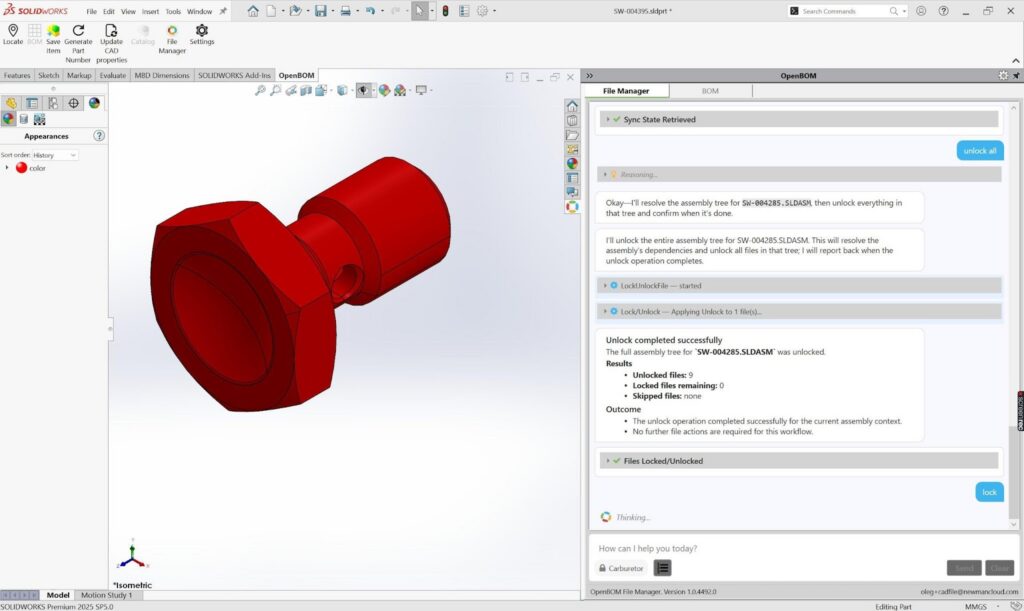Open the DimXpertManager crosshair tab
1024x611 pixels.
tap(74, 103)
